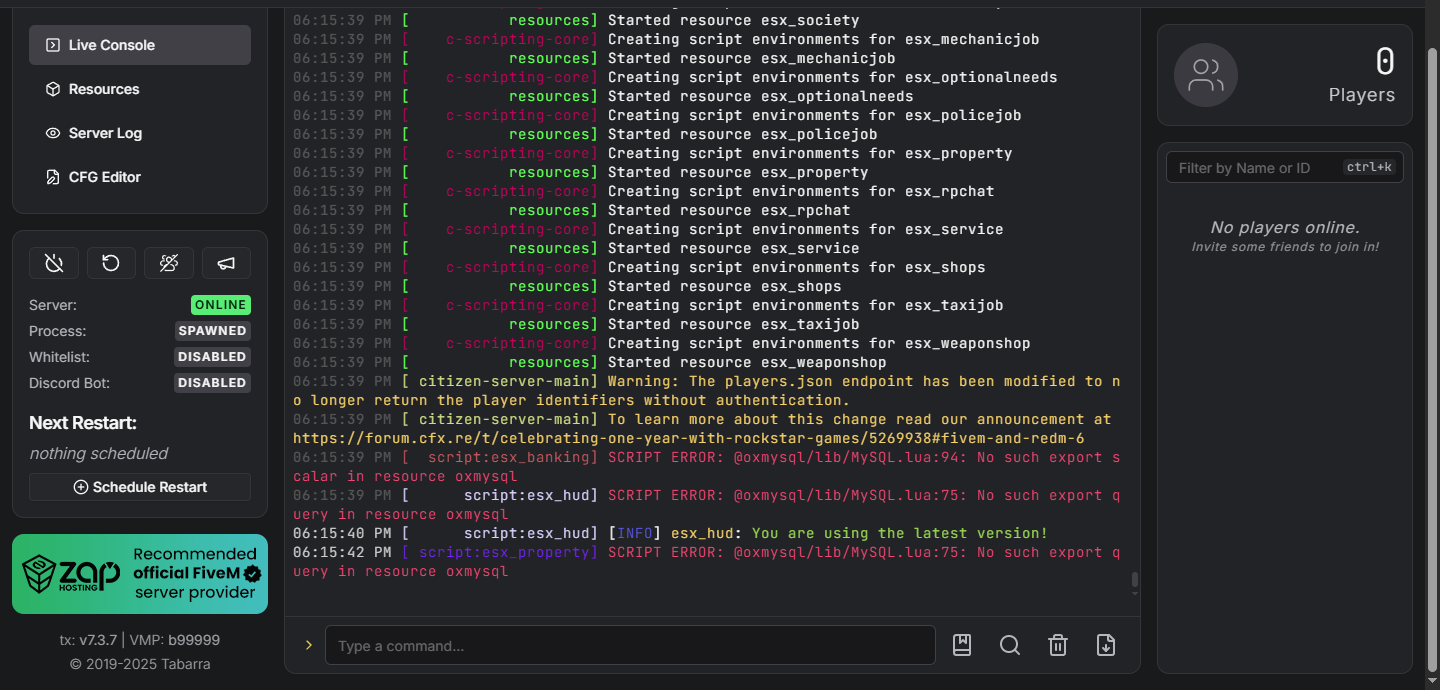Open the CFG Editor page
1440x690 pixels.
(x=140, y=177)
